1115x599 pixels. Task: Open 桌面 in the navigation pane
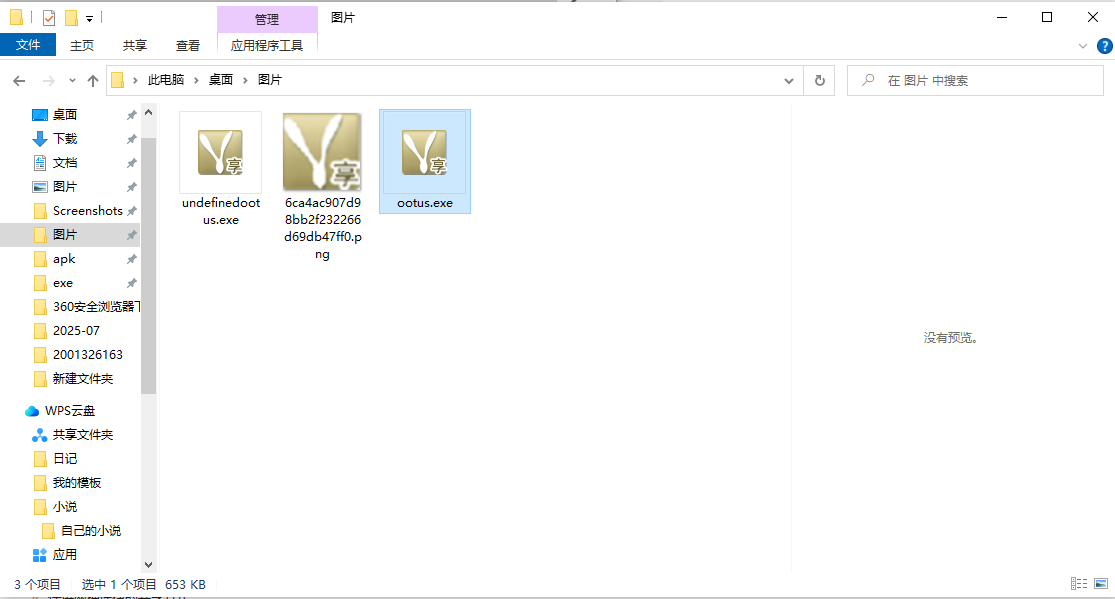click(65, 115)
